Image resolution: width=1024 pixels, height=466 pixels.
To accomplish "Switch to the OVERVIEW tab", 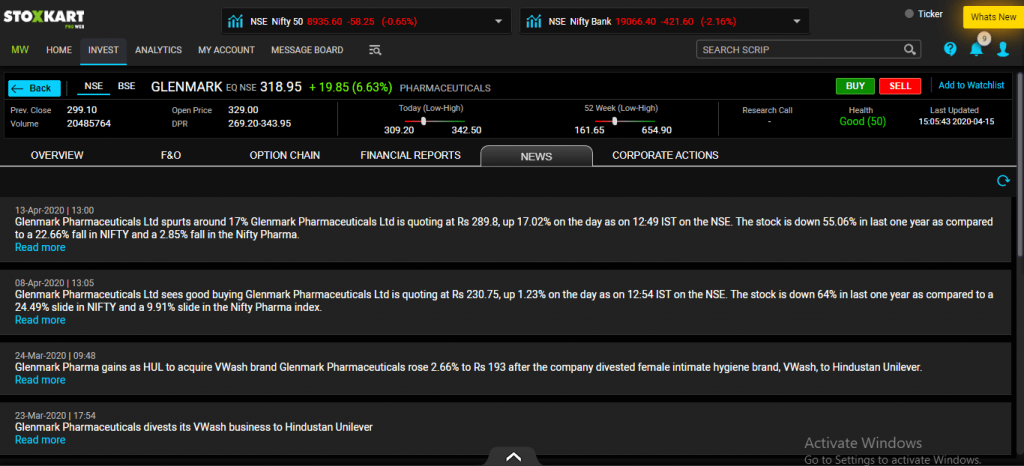I will [x=57, y=155].
